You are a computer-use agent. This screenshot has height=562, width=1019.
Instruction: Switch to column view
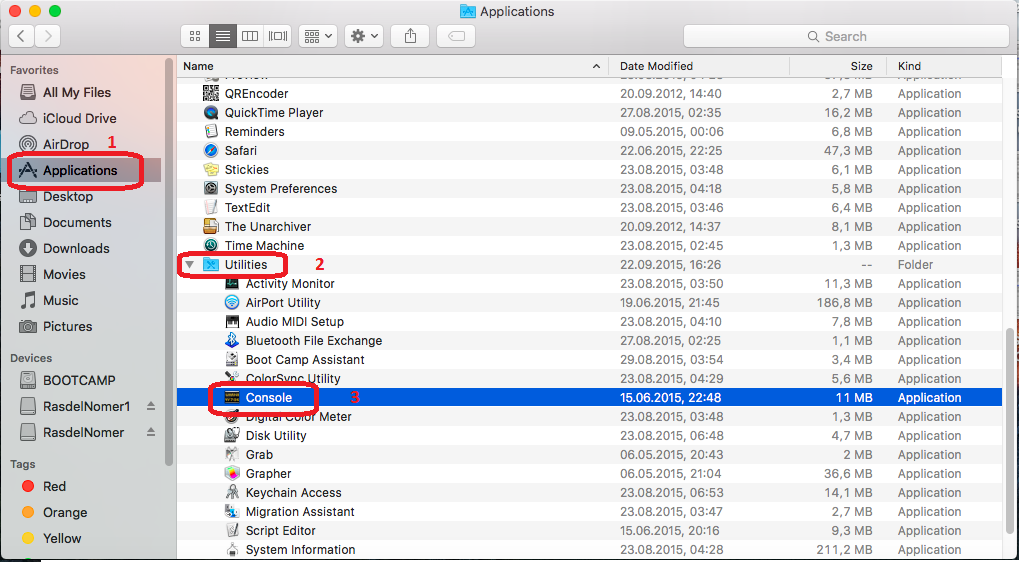coord(250,36)
